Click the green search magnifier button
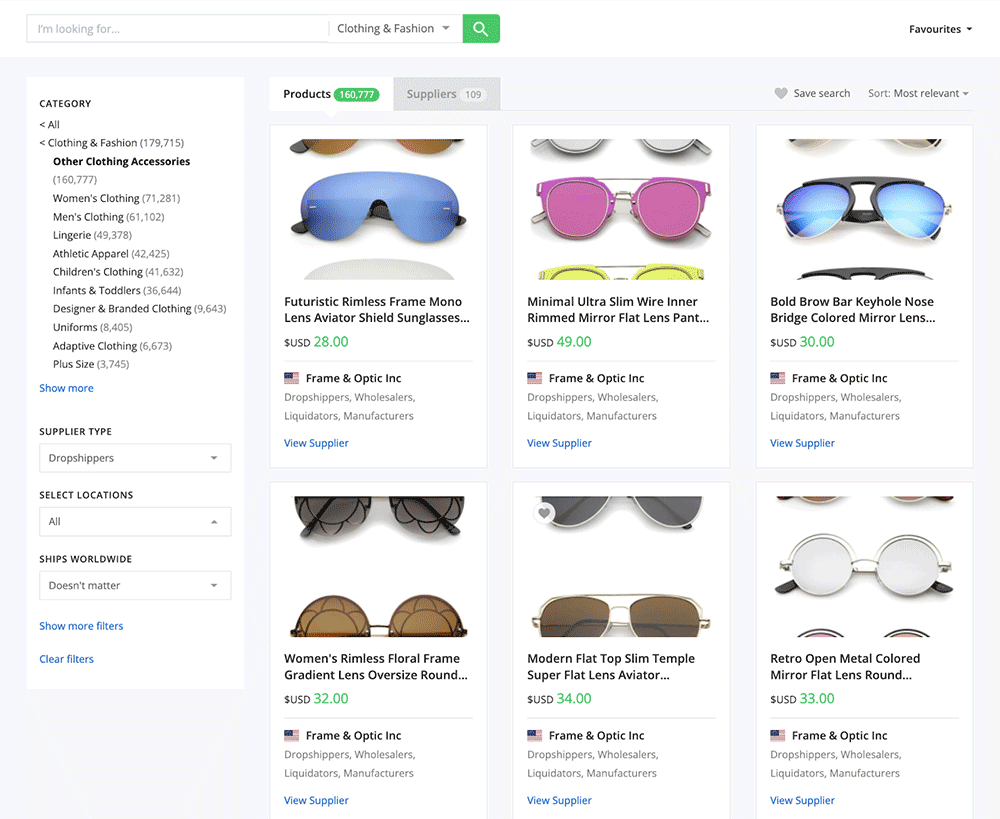Image resolution: width=1000 pixels, height=819 pixels. point(481,29)
